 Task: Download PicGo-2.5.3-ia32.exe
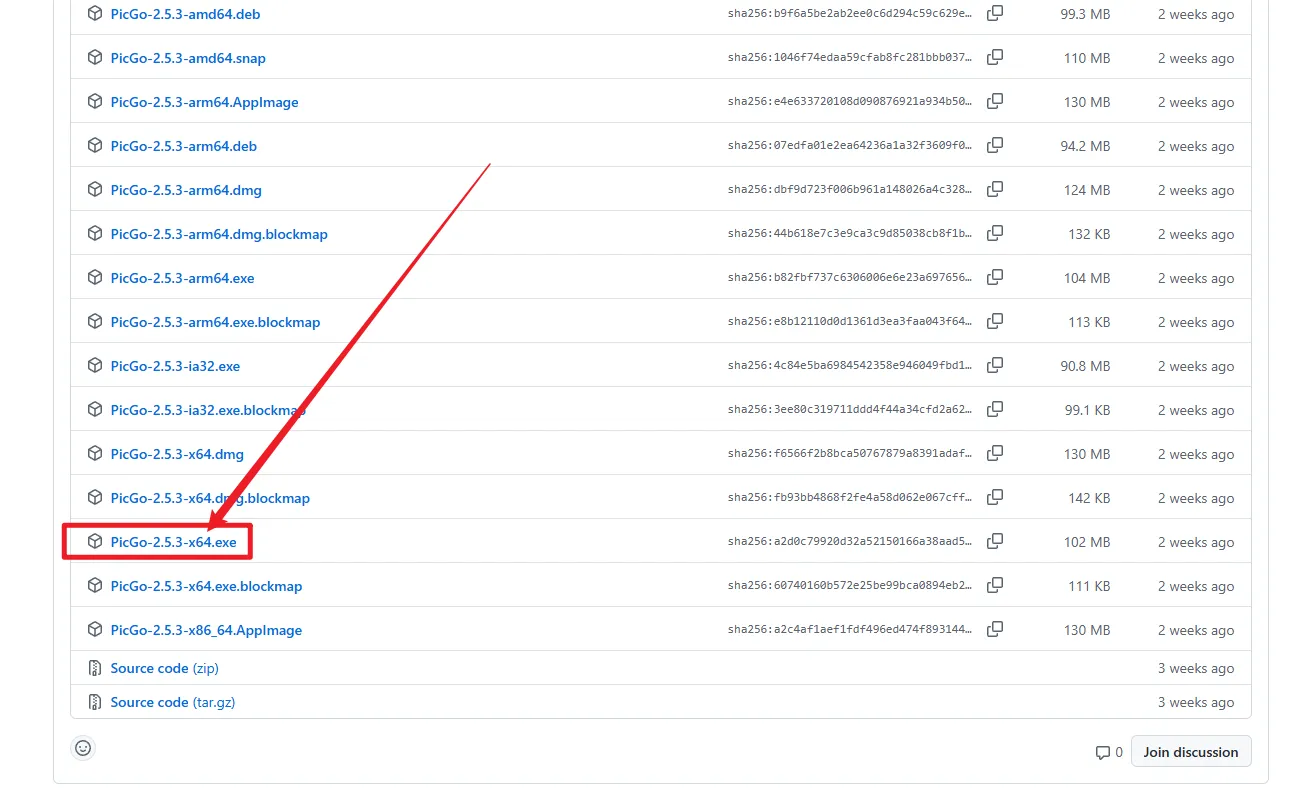(x=175, y=366)
